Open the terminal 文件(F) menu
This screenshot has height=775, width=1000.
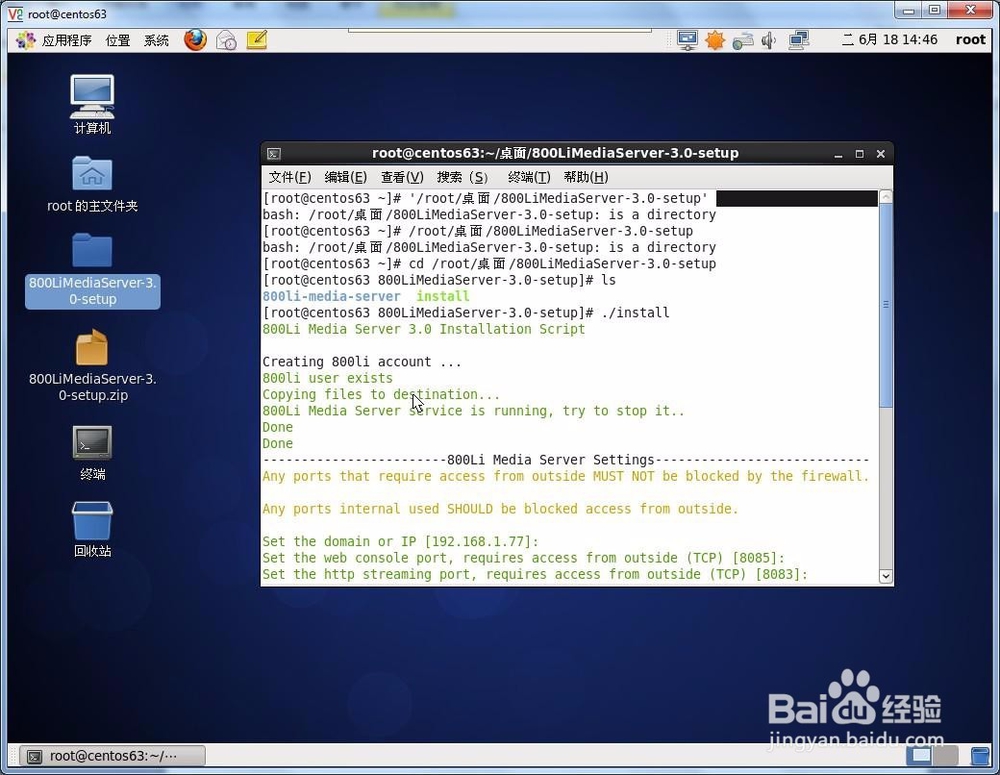click(290, 177)
